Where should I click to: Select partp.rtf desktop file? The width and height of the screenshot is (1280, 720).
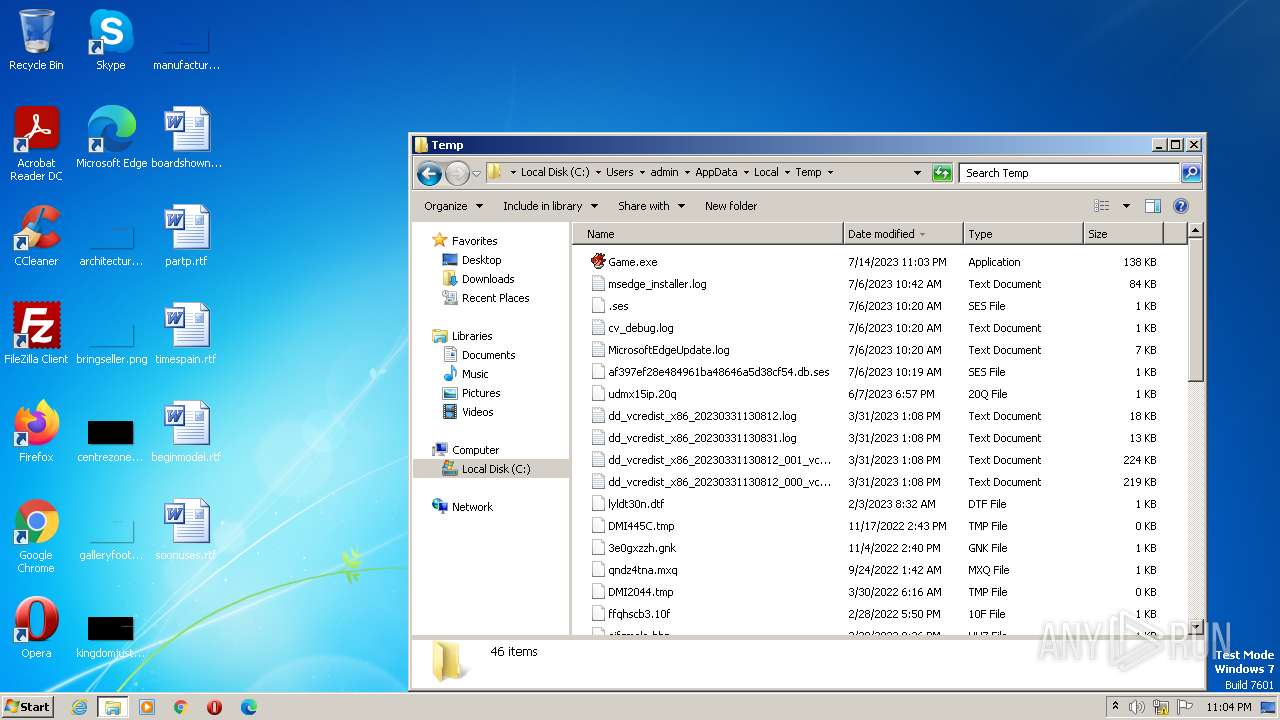pyautogui.click(x=187, y=236)
